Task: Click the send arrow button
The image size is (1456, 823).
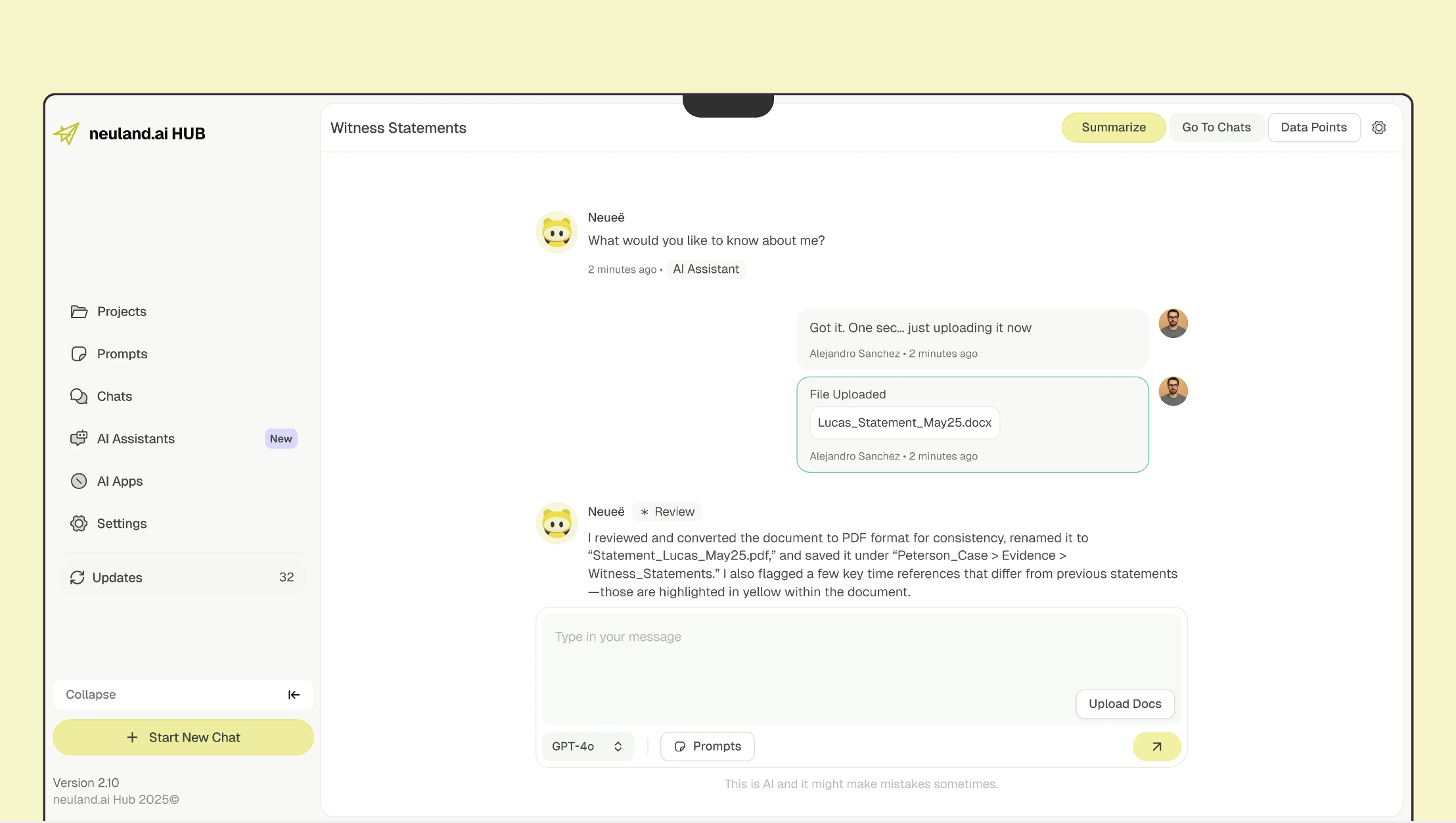Action: coord(1156,747)
